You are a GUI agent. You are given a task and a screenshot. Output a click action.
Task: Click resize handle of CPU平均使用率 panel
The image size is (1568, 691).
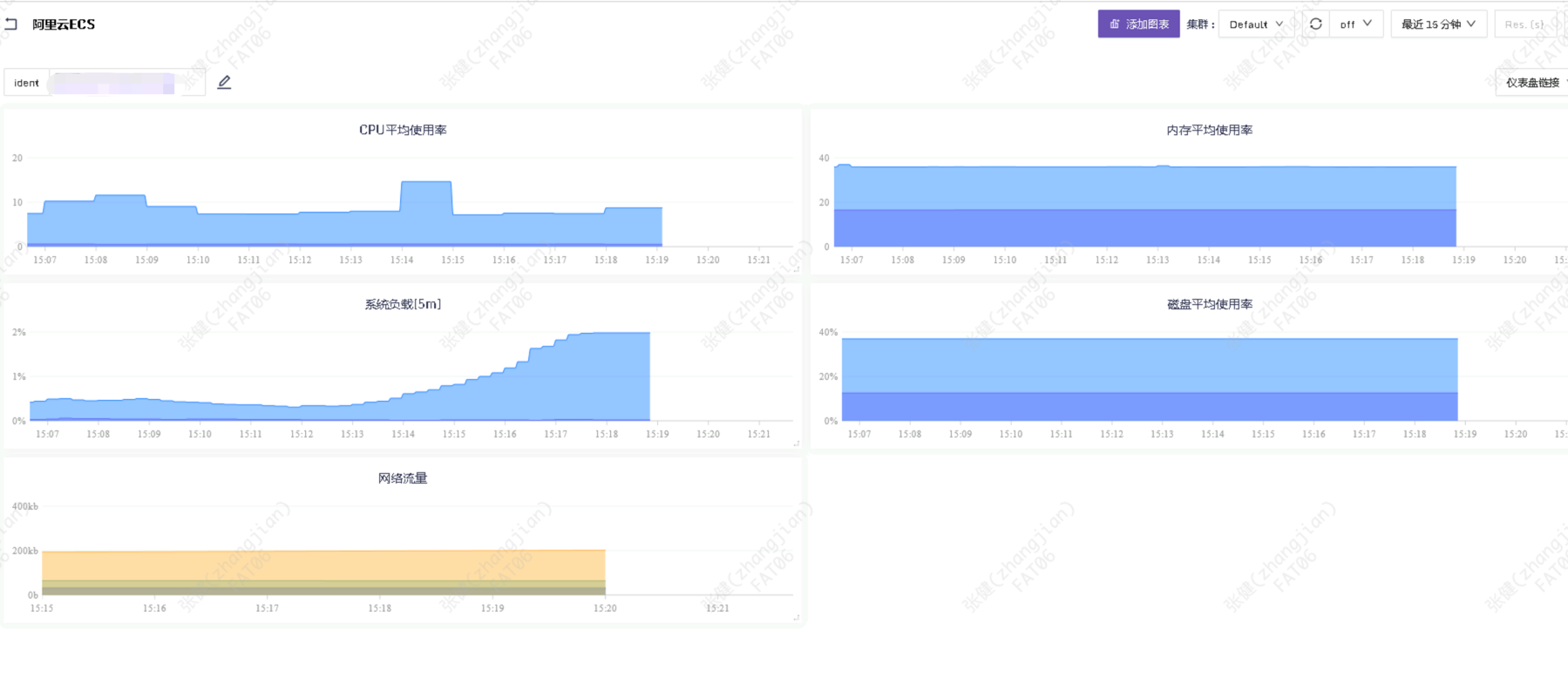tap(796, 269)
